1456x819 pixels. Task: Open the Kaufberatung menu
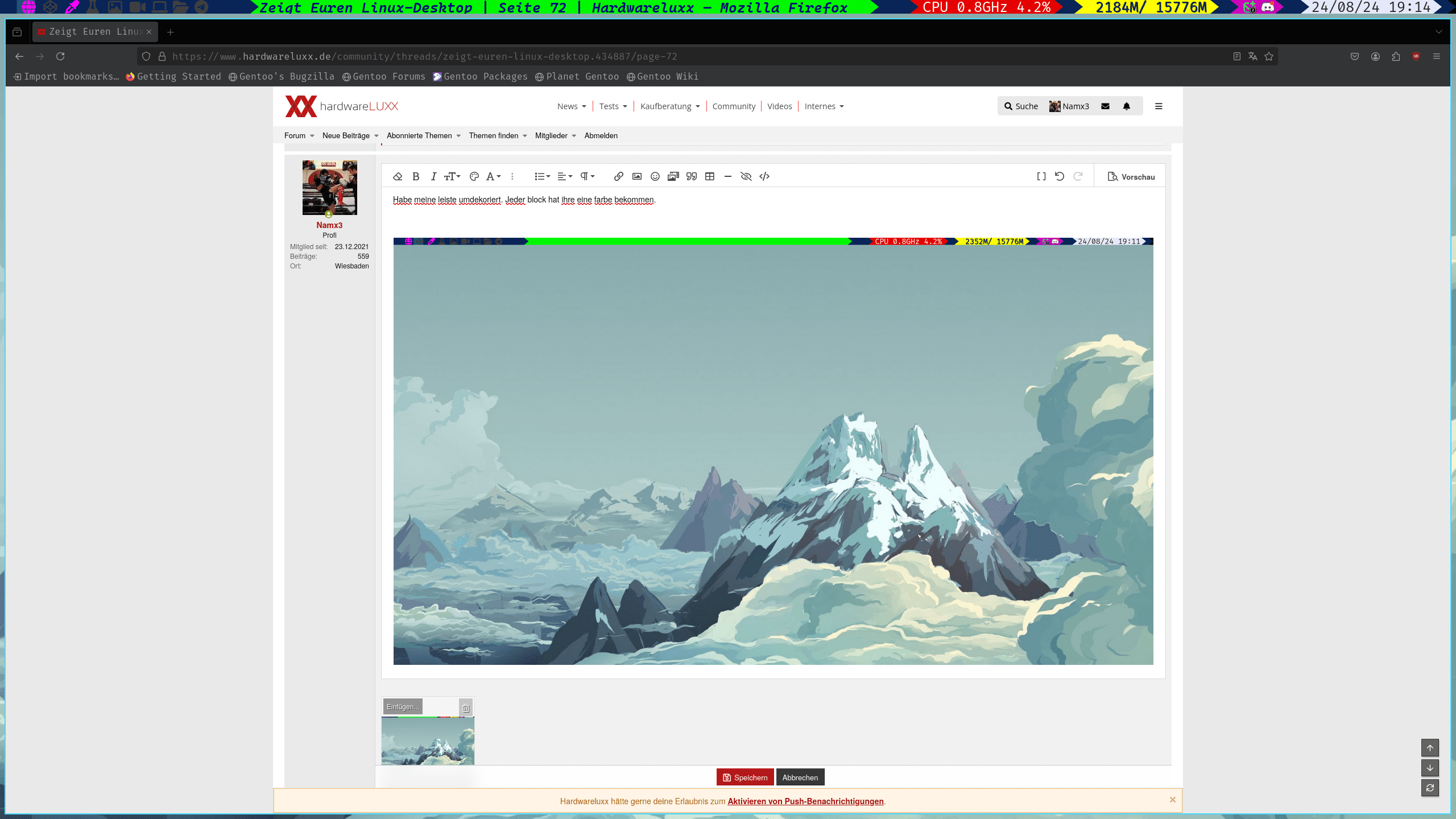(670, 106)
